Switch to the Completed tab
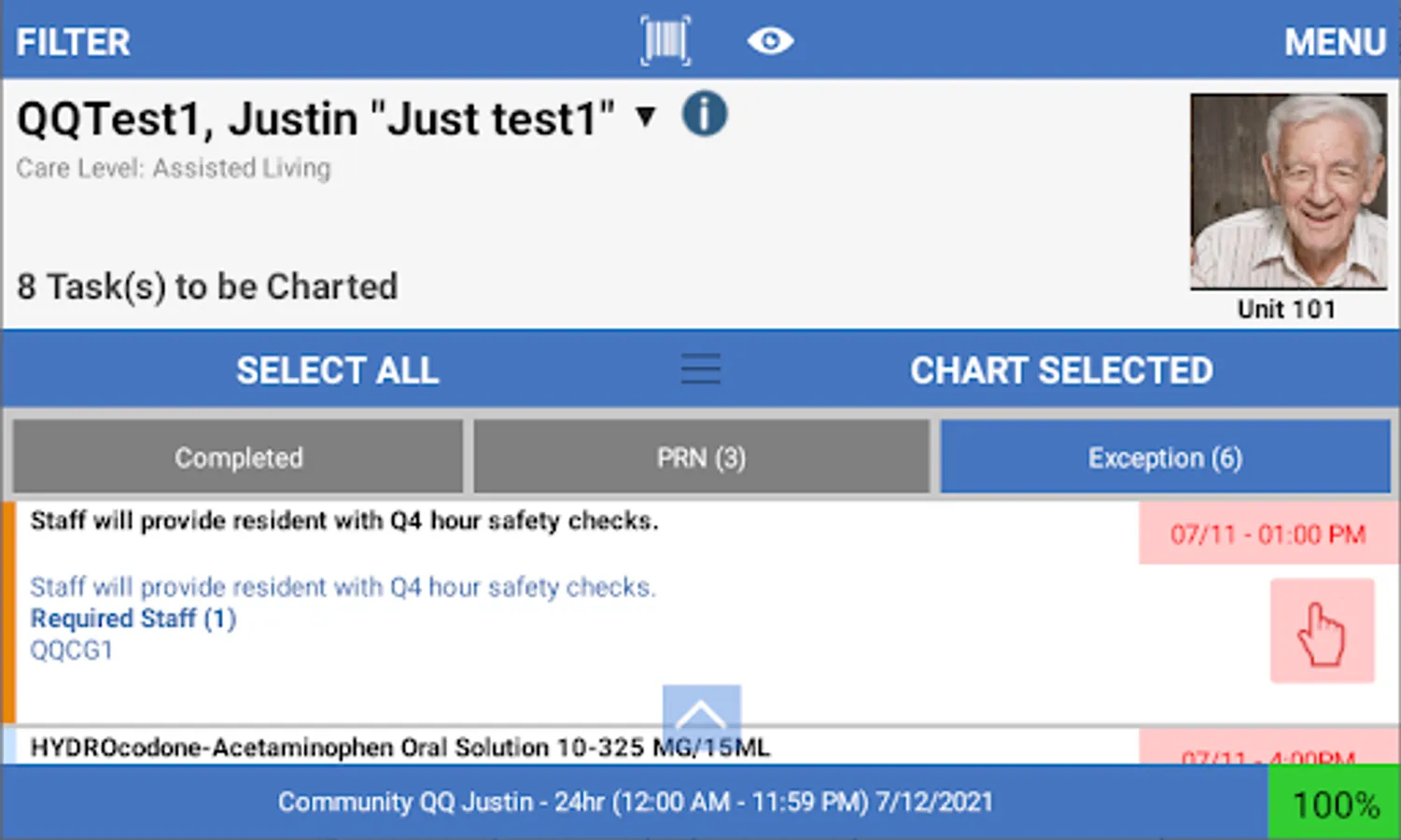1401x840 pixels. point(237,456)
